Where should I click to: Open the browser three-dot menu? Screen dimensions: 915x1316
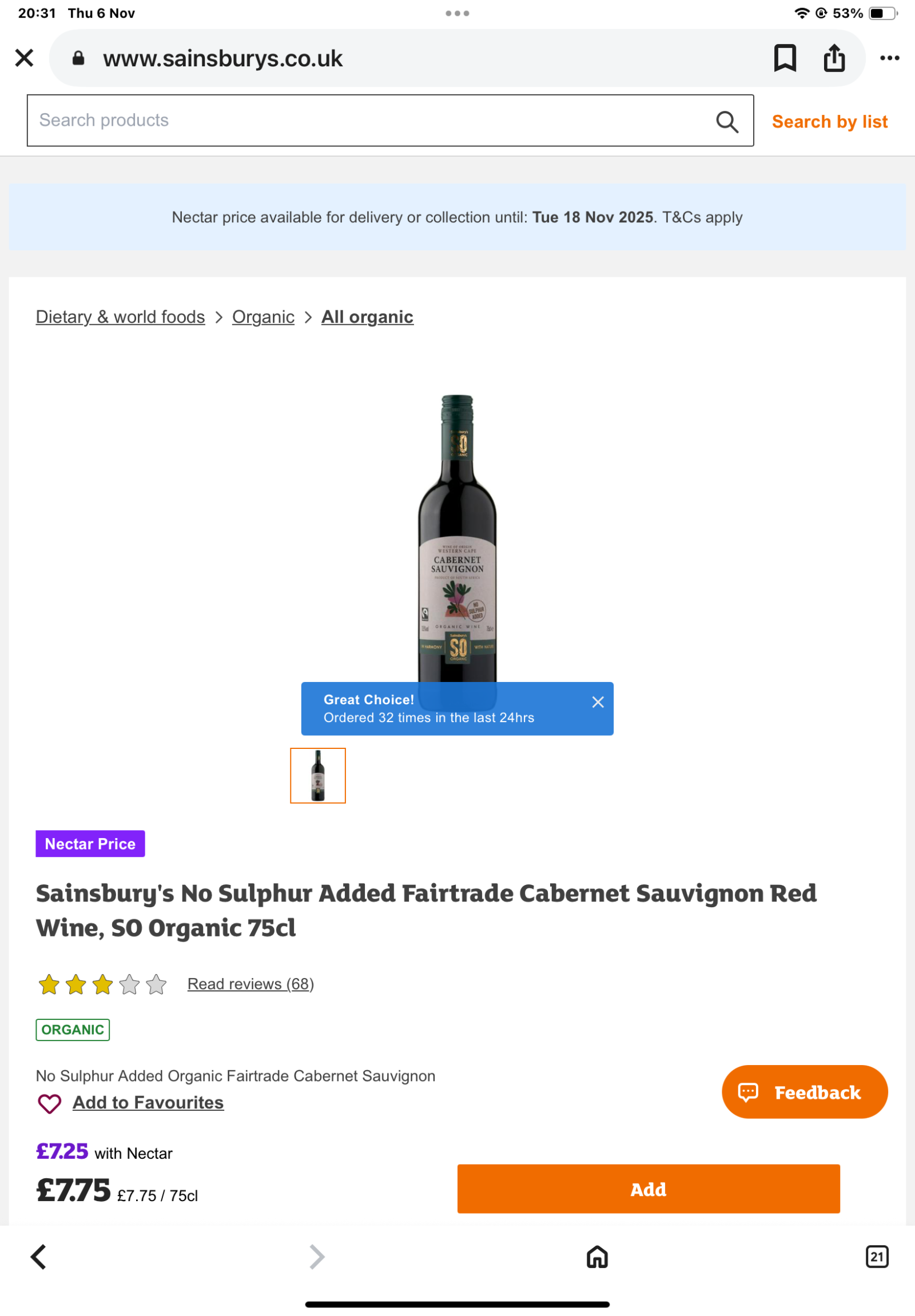[889, 58]
